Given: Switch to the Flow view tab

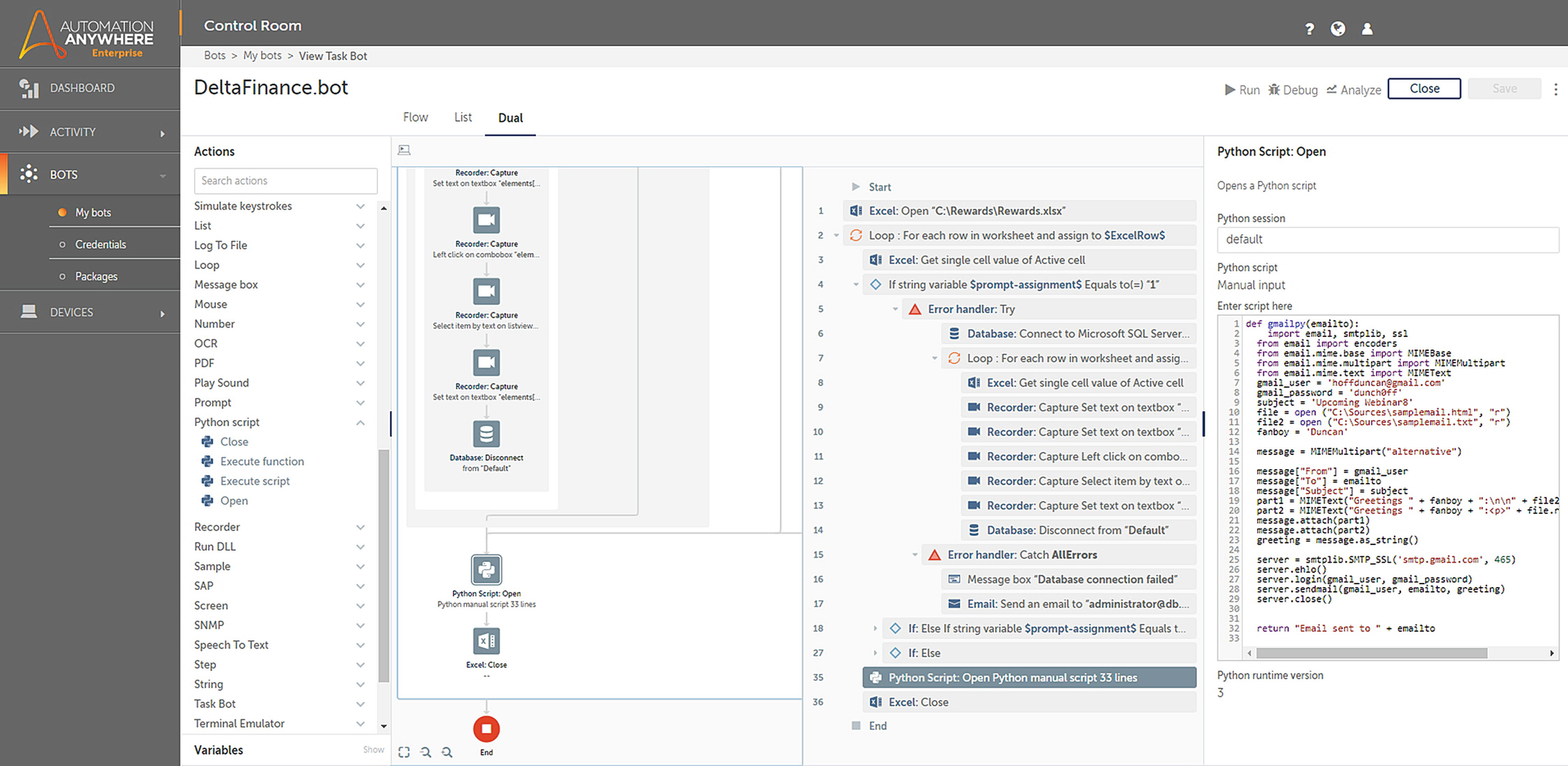Looking at the screenshot, I should (x=415, y=117).
